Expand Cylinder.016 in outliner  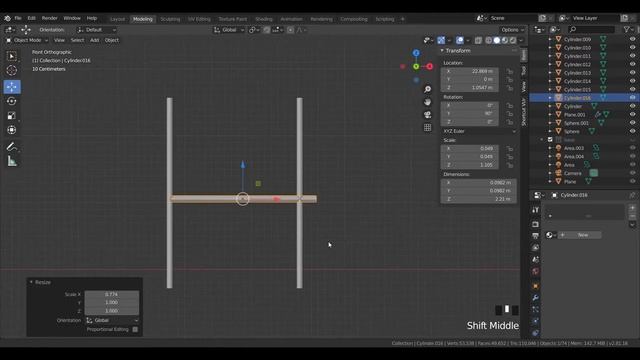[550, 98]
